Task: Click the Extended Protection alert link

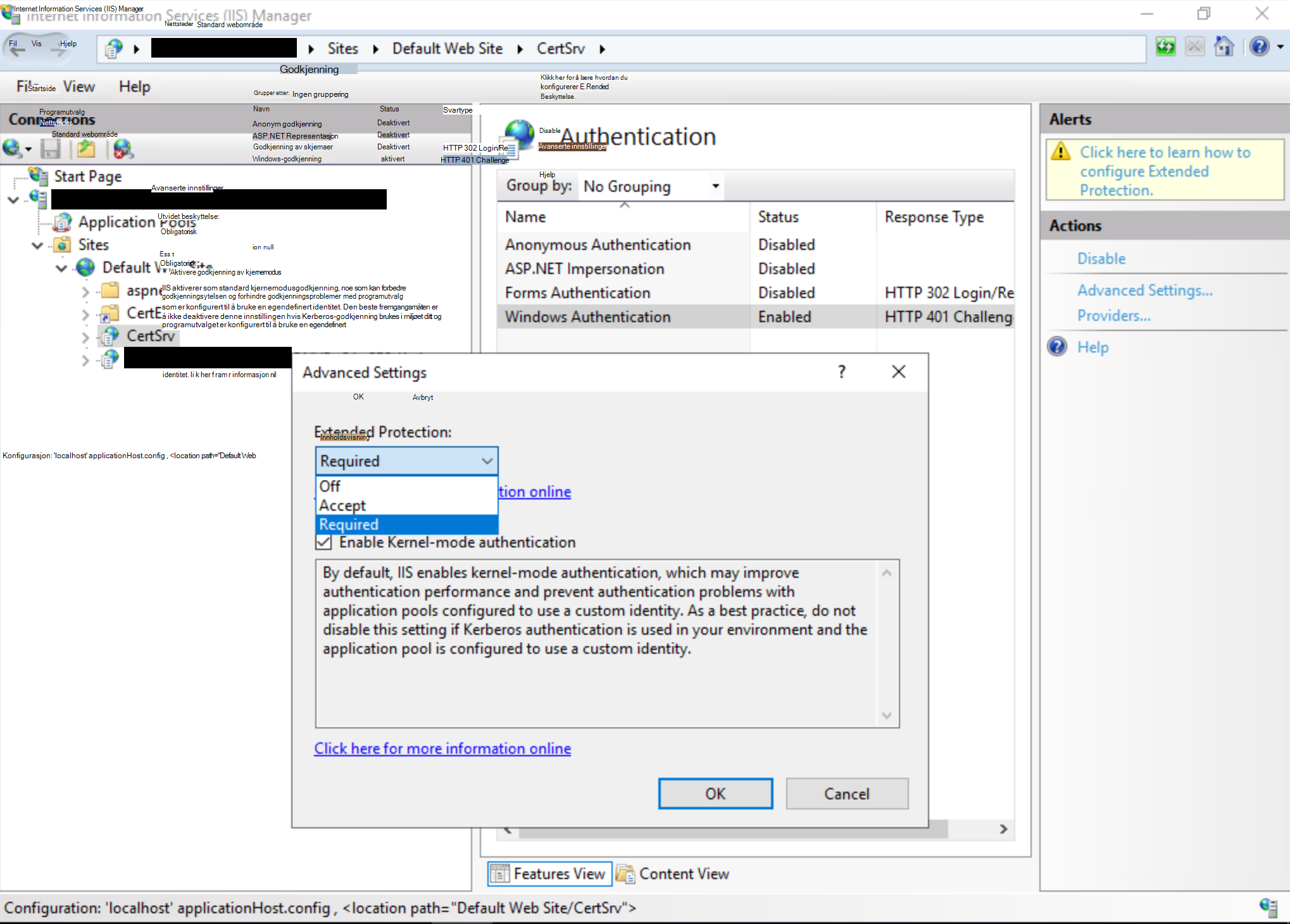Action: (x=1165, y=172)
